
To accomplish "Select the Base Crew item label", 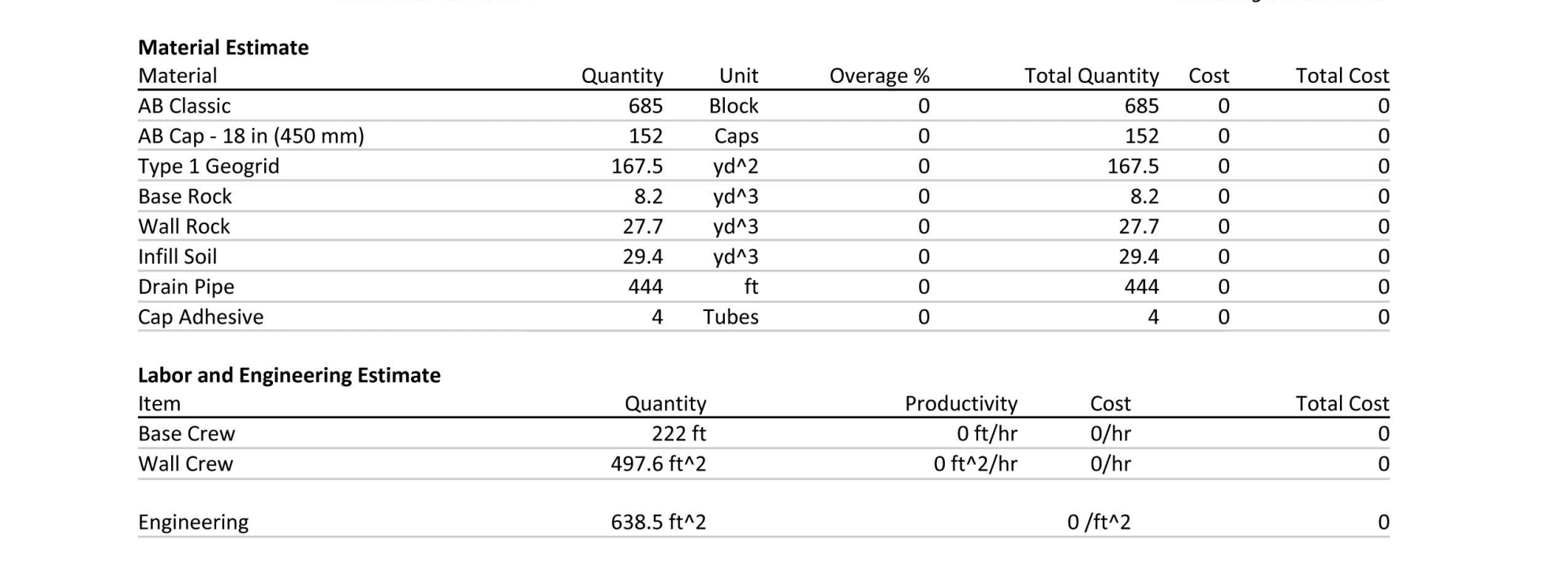I will click(x=186, y=433).
